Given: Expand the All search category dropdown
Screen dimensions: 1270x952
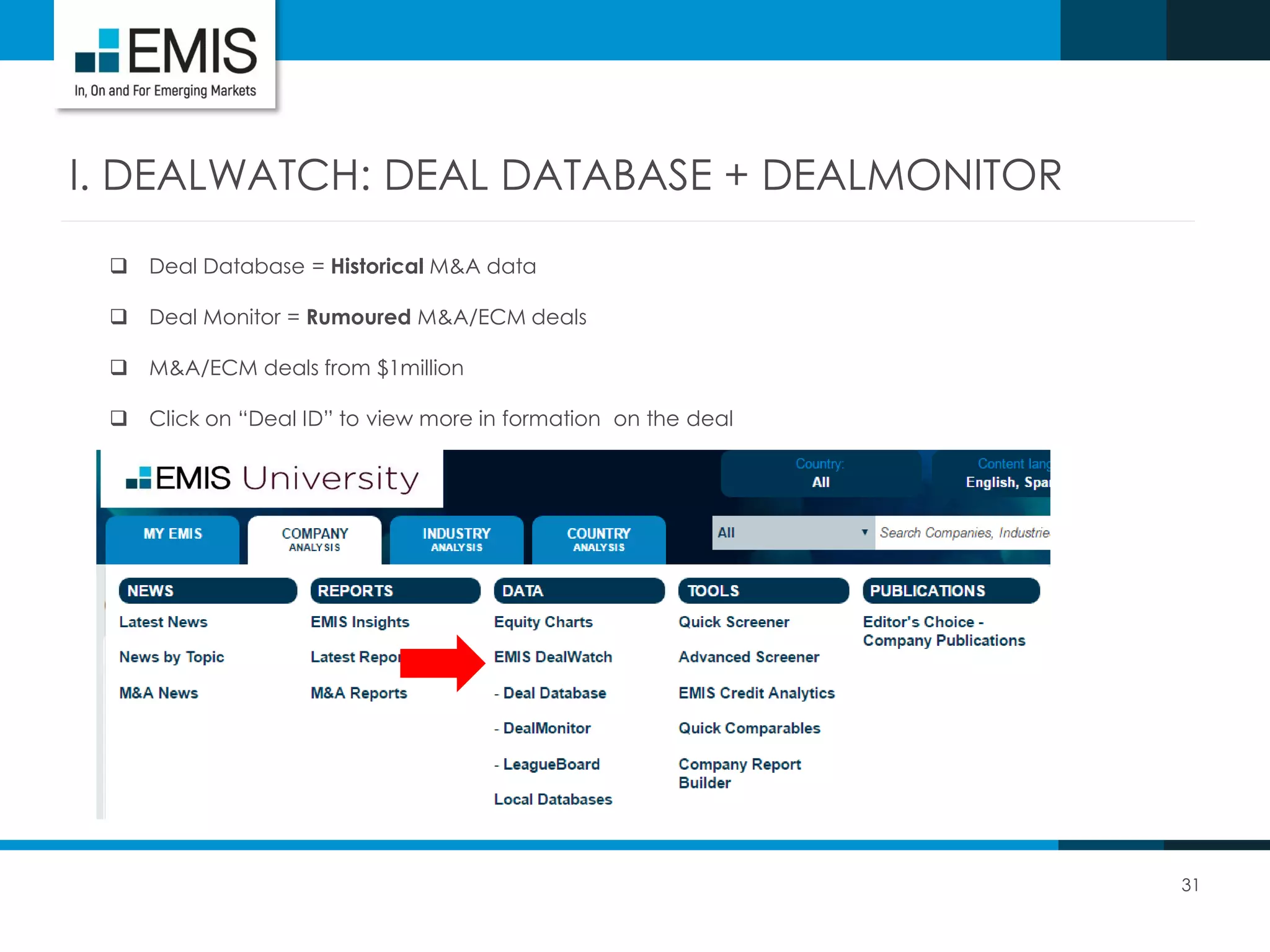Looking at the screenshot, I should point(793,532).
